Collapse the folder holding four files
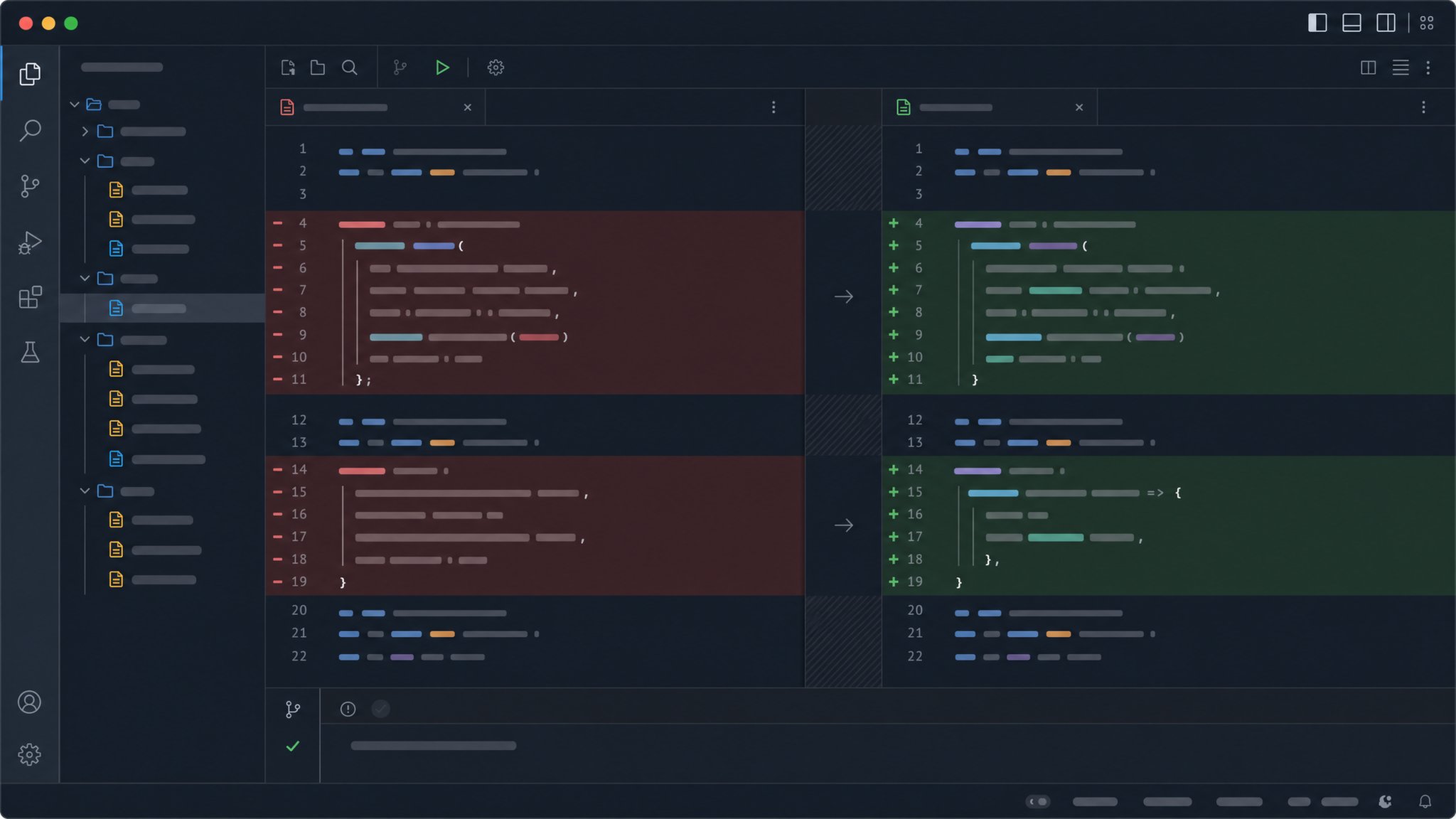This screenshot has width=1456, height=819. 85,340
